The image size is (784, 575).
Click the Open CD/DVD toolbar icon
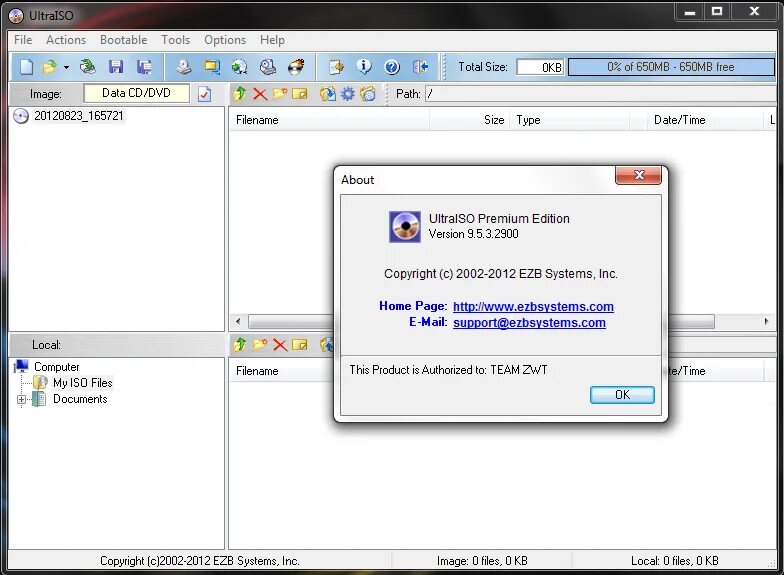click(x=88, y=66)
